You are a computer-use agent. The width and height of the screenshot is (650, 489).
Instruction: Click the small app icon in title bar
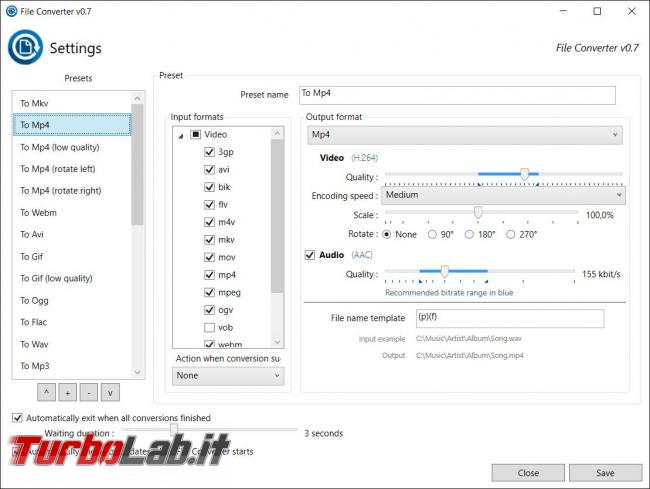(x=12, y=11)
